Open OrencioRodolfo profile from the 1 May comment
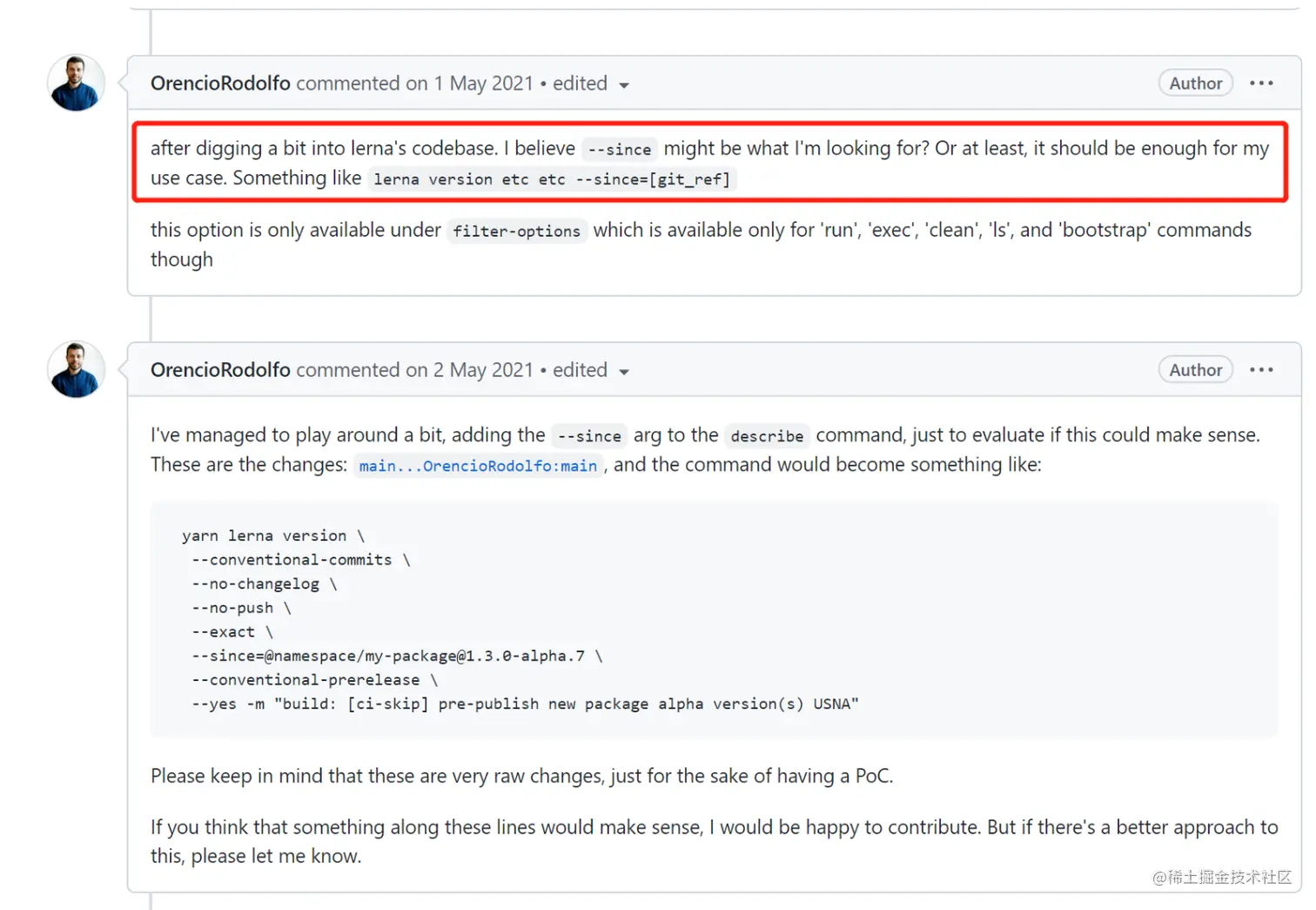 pyautogui.click(x=220, y=84)
